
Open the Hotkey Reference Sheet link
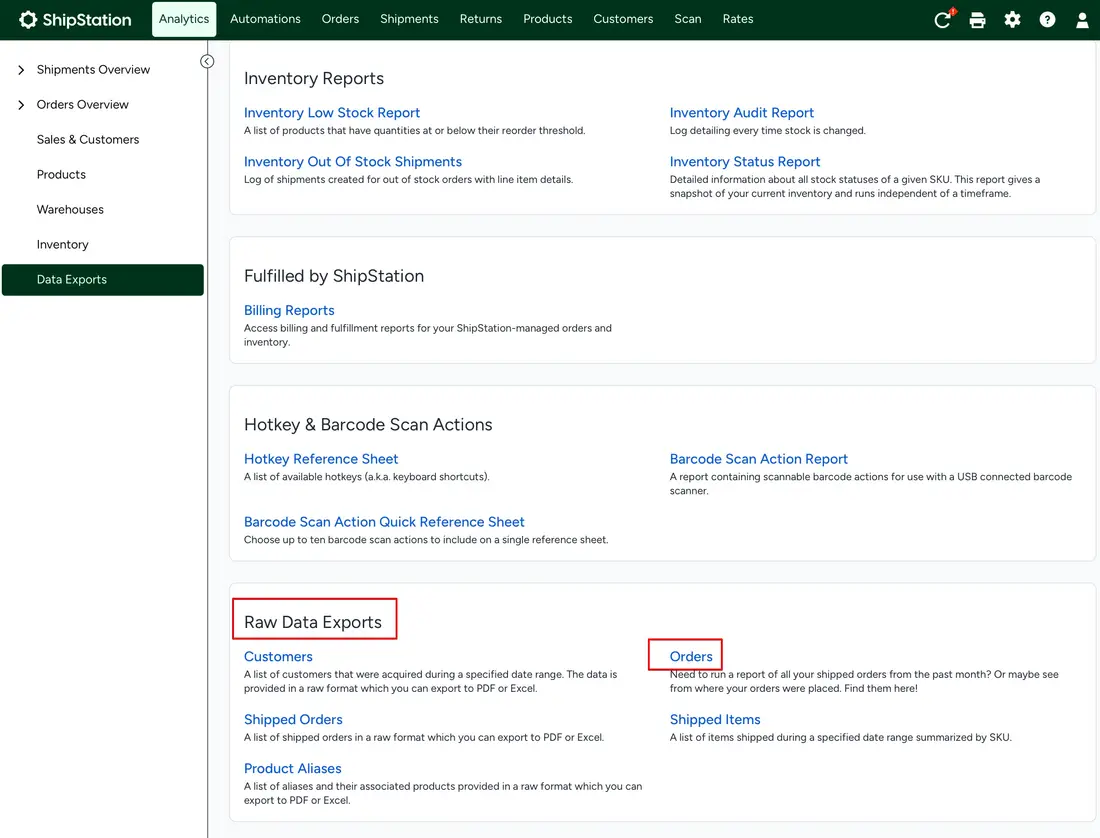321,459
